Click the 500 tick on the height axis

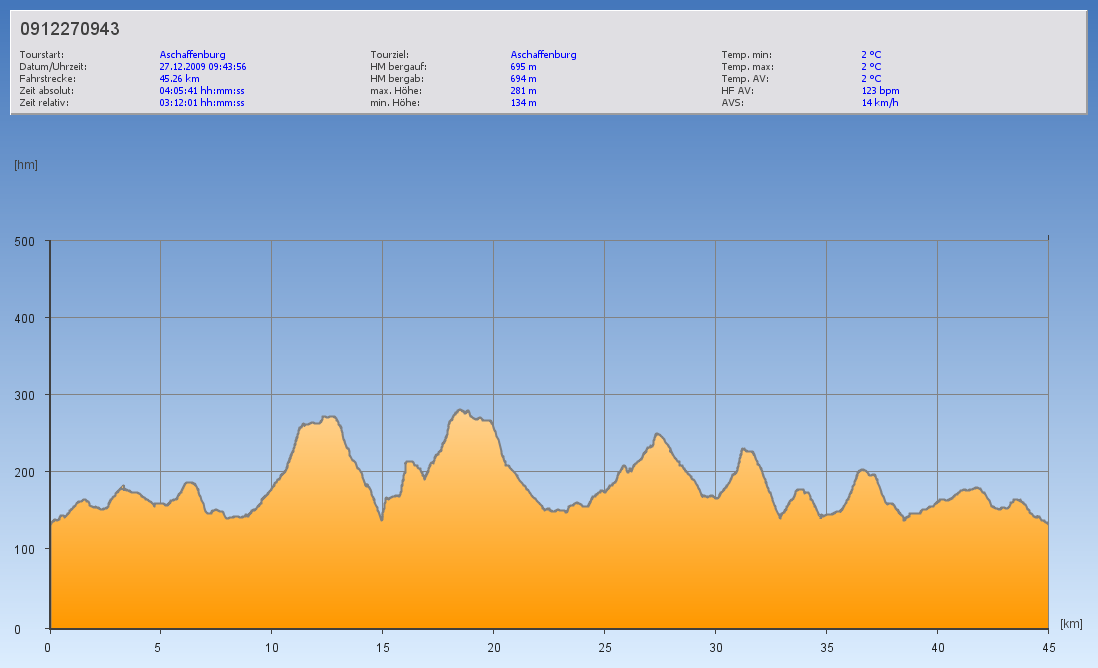coord(25,241)
